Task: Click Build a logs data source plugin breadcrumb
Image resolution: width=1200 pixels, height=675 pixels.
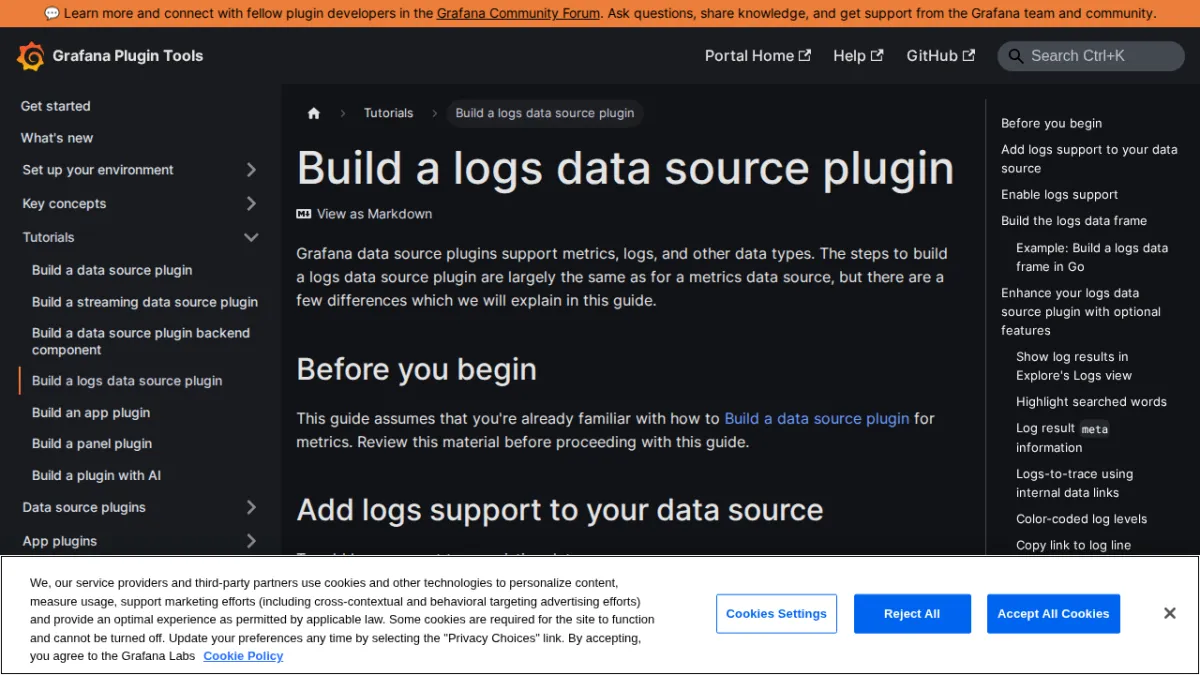Action: [x=545, y=113]
